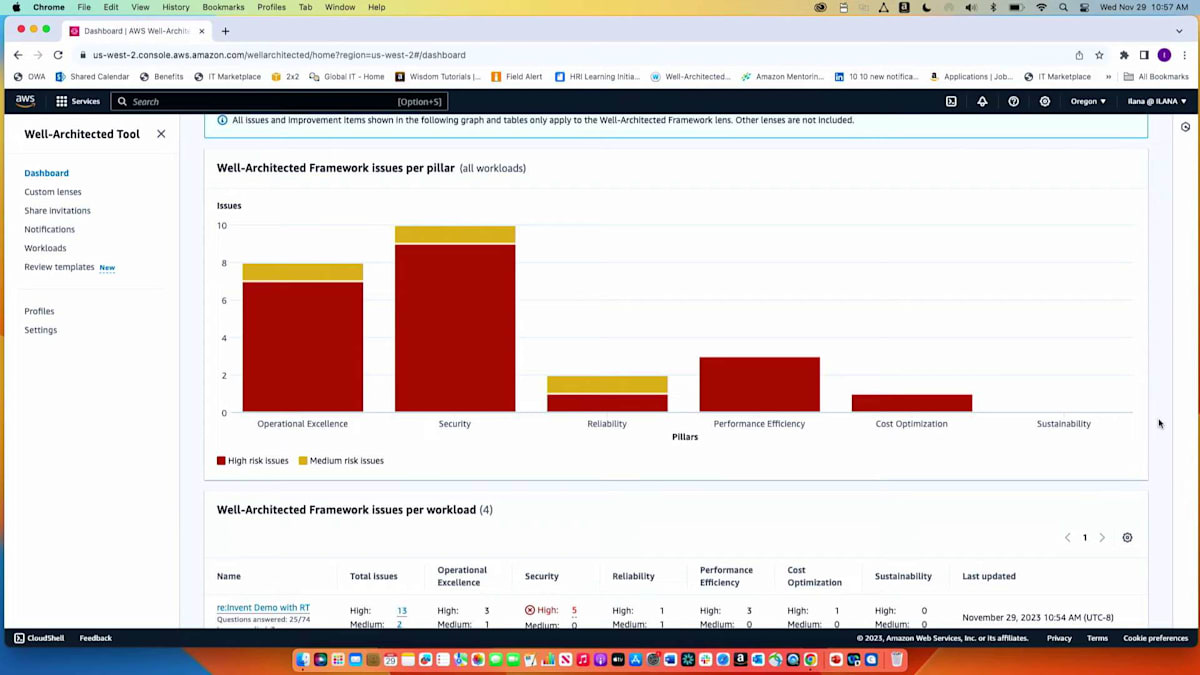Open Spotlight search in menu bar
The height and width of the screenshot is (675, 1200).
[1063, 7]
